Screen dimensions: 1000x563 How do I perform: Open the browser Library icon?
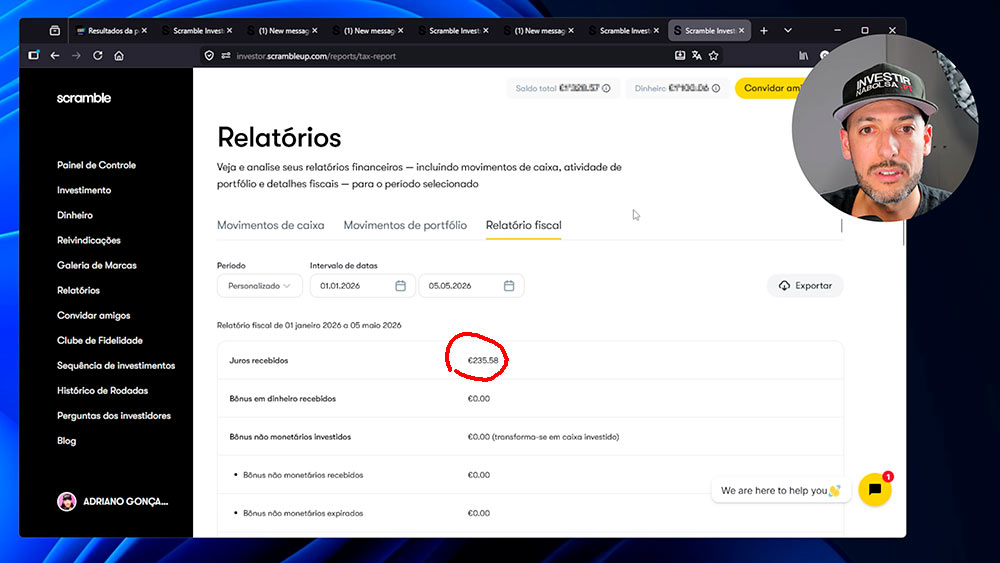[x=804, y=55]
